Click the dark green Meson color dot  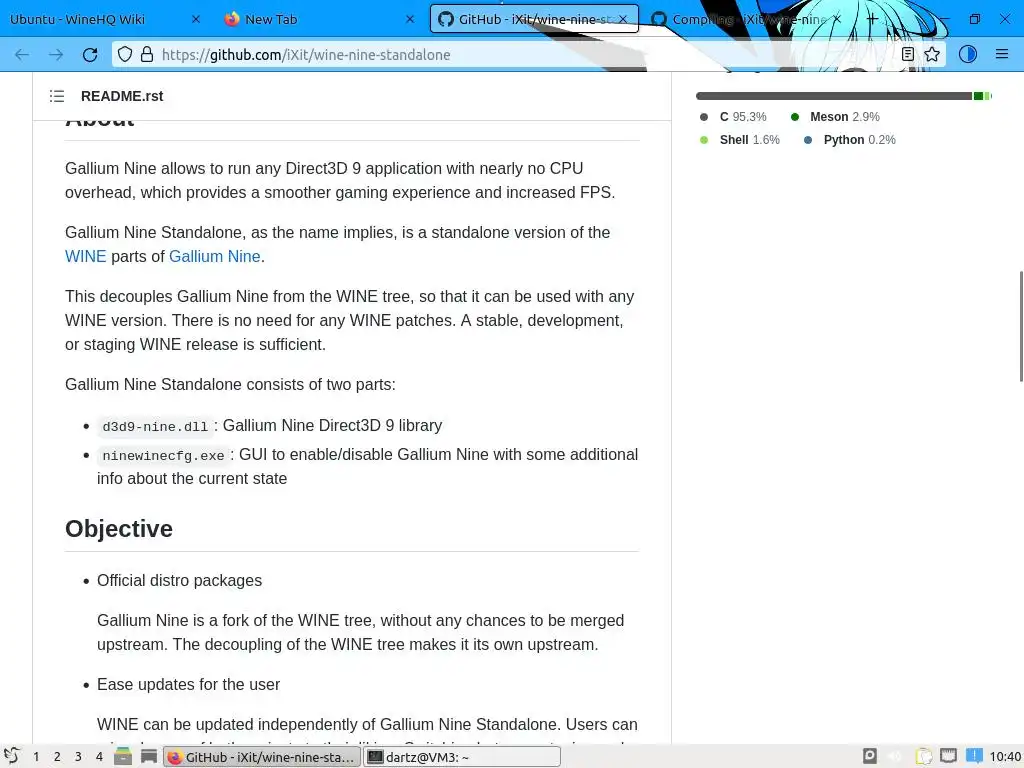click(x=795, y=117)
